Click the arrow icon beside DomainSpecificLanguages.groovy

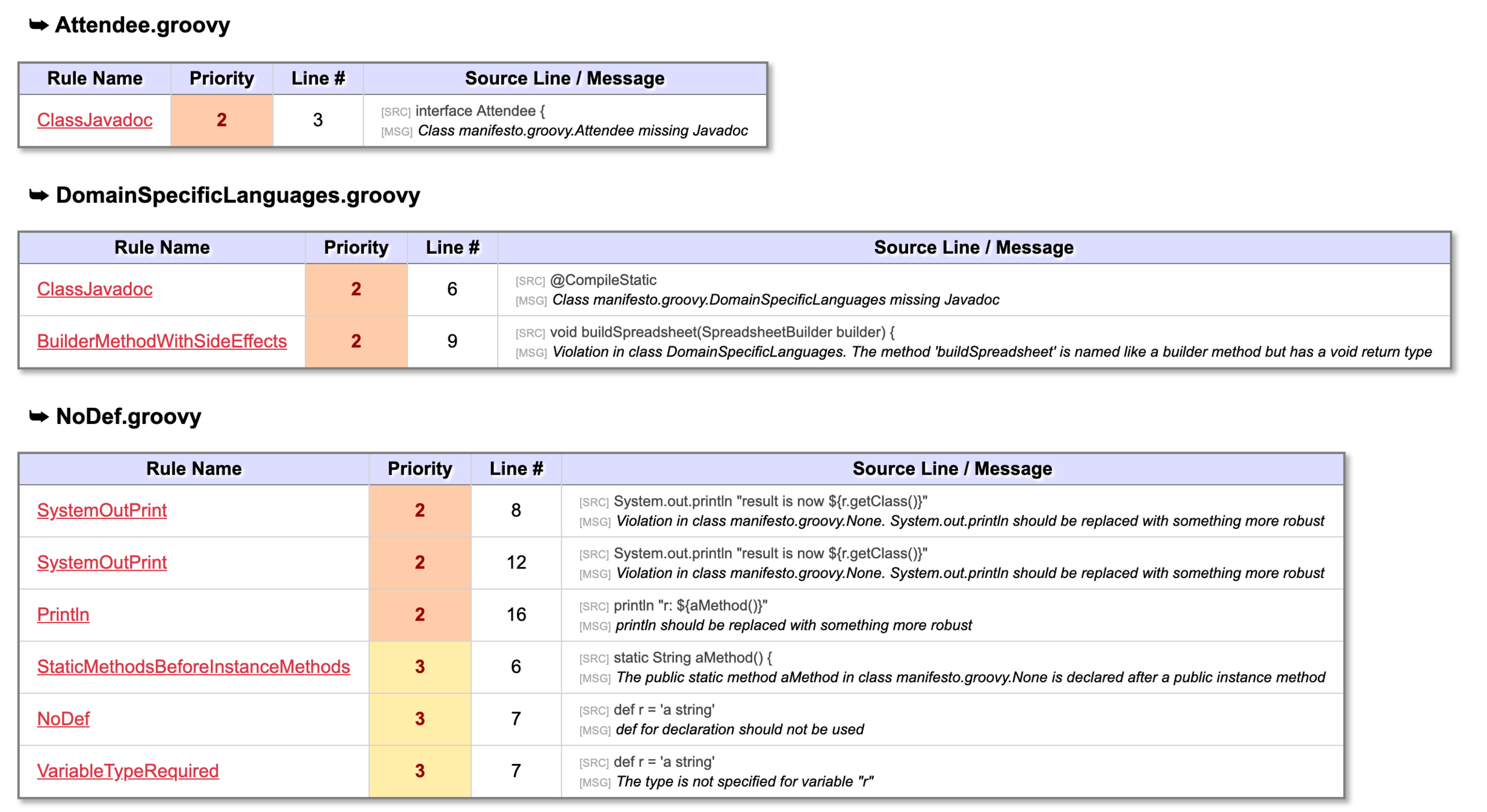[39, 195]
